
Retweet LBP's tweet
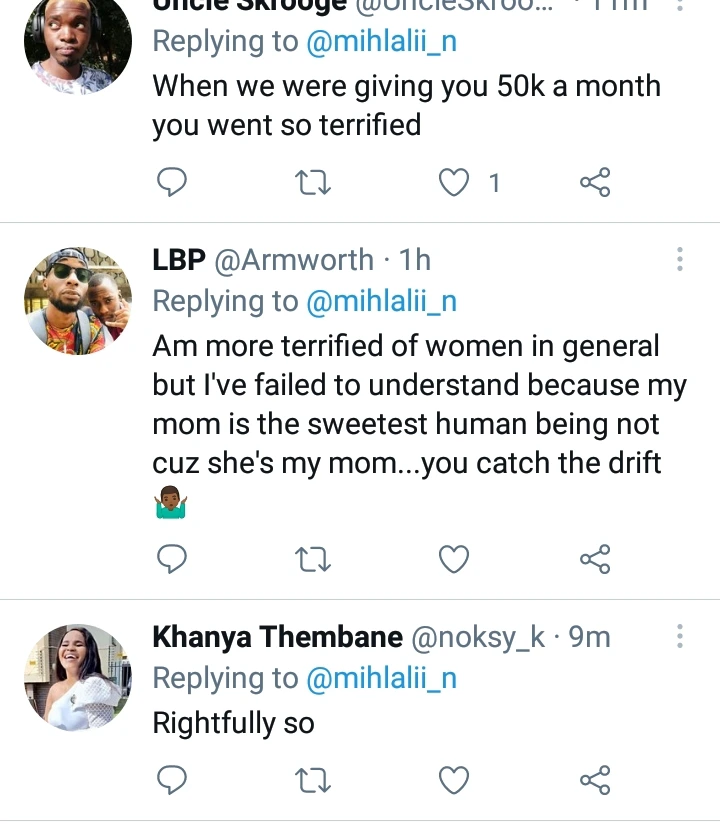(x=313, y=559)
